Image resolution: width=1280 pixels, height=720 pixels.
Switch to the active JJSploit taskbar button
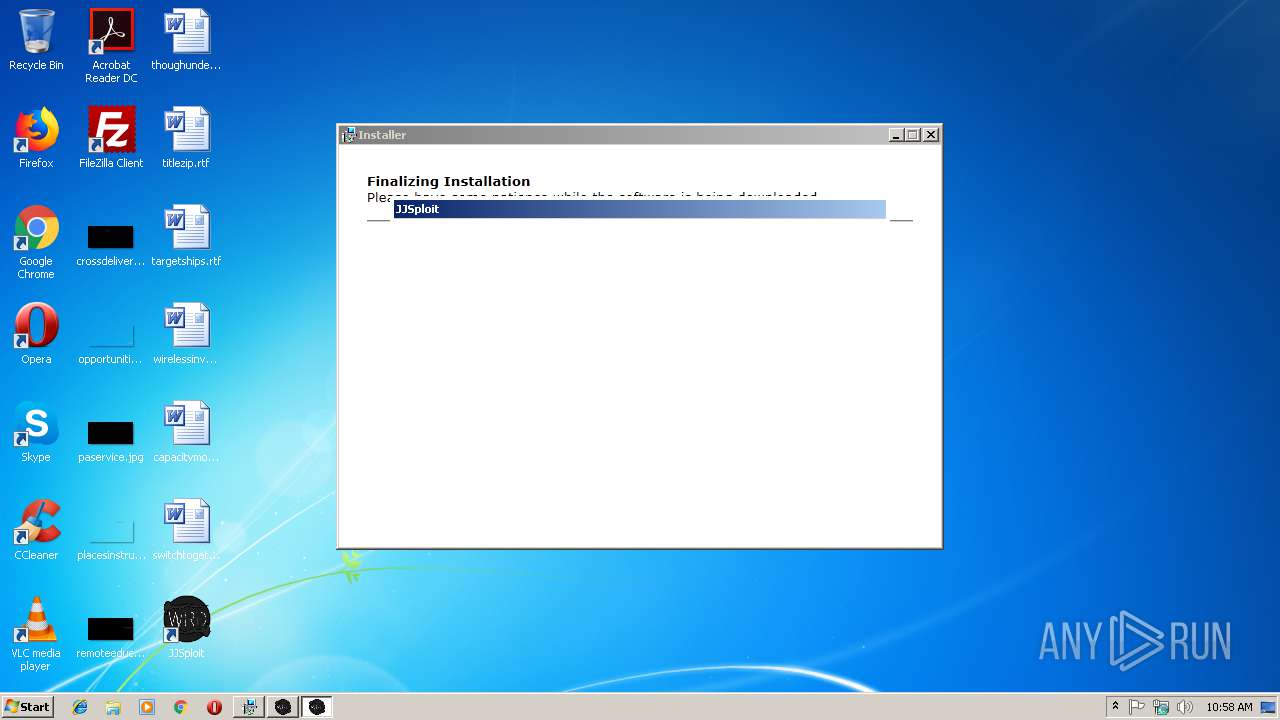point(317,707)
